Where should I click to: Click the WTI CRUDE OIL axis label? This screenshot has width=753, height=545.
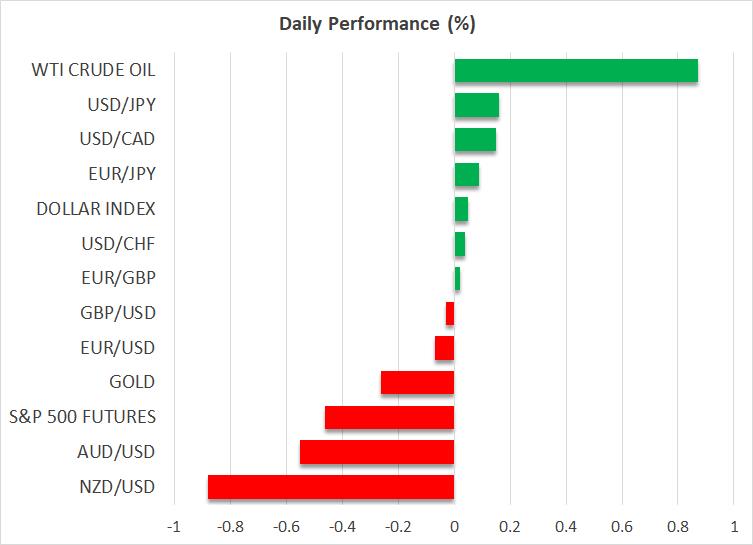pyautogui.click(x=95, y=71)
